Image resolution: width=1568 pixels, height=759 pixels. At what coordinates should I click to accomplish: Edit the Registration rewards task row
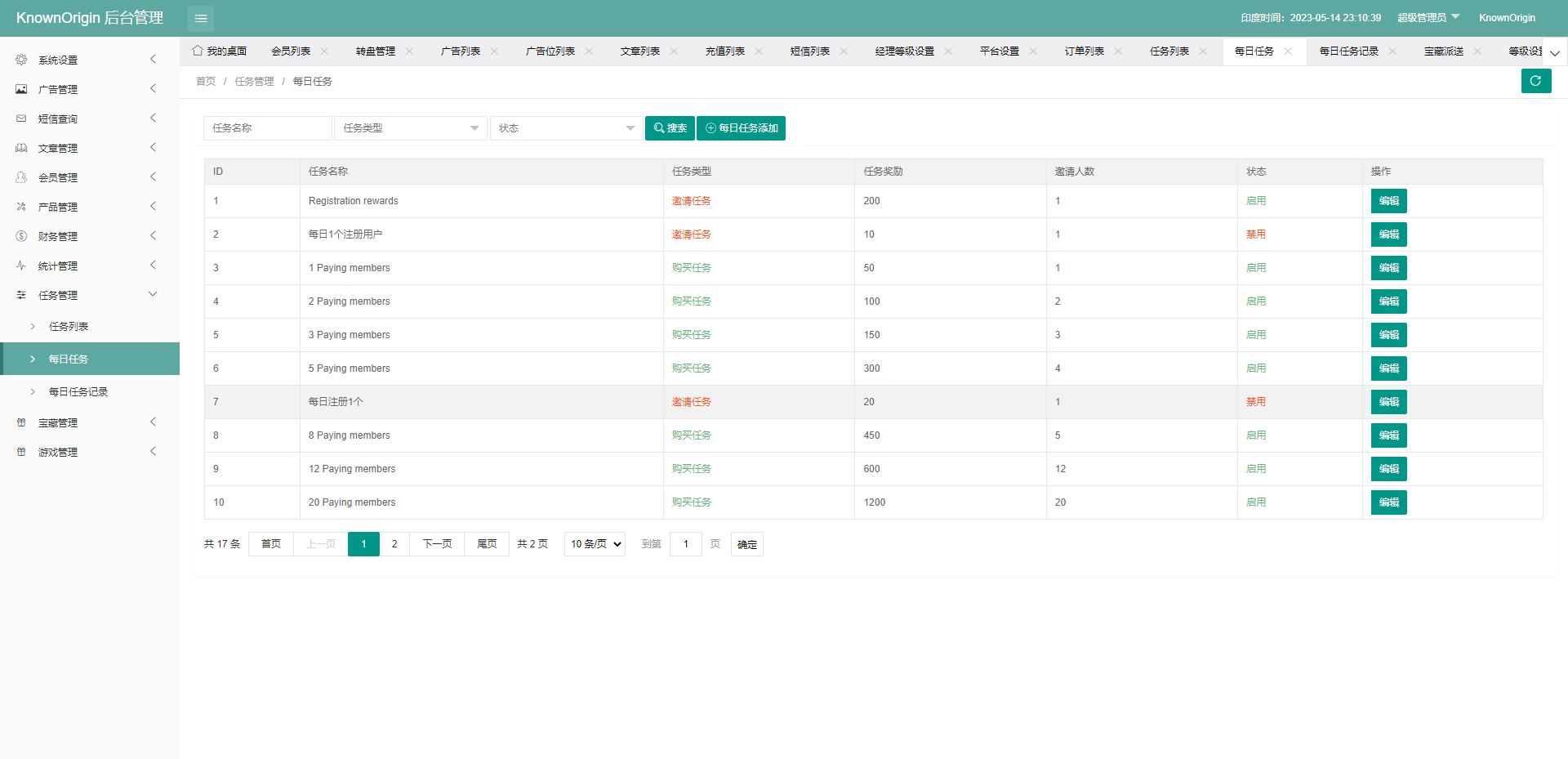[x=1388, y=201]
